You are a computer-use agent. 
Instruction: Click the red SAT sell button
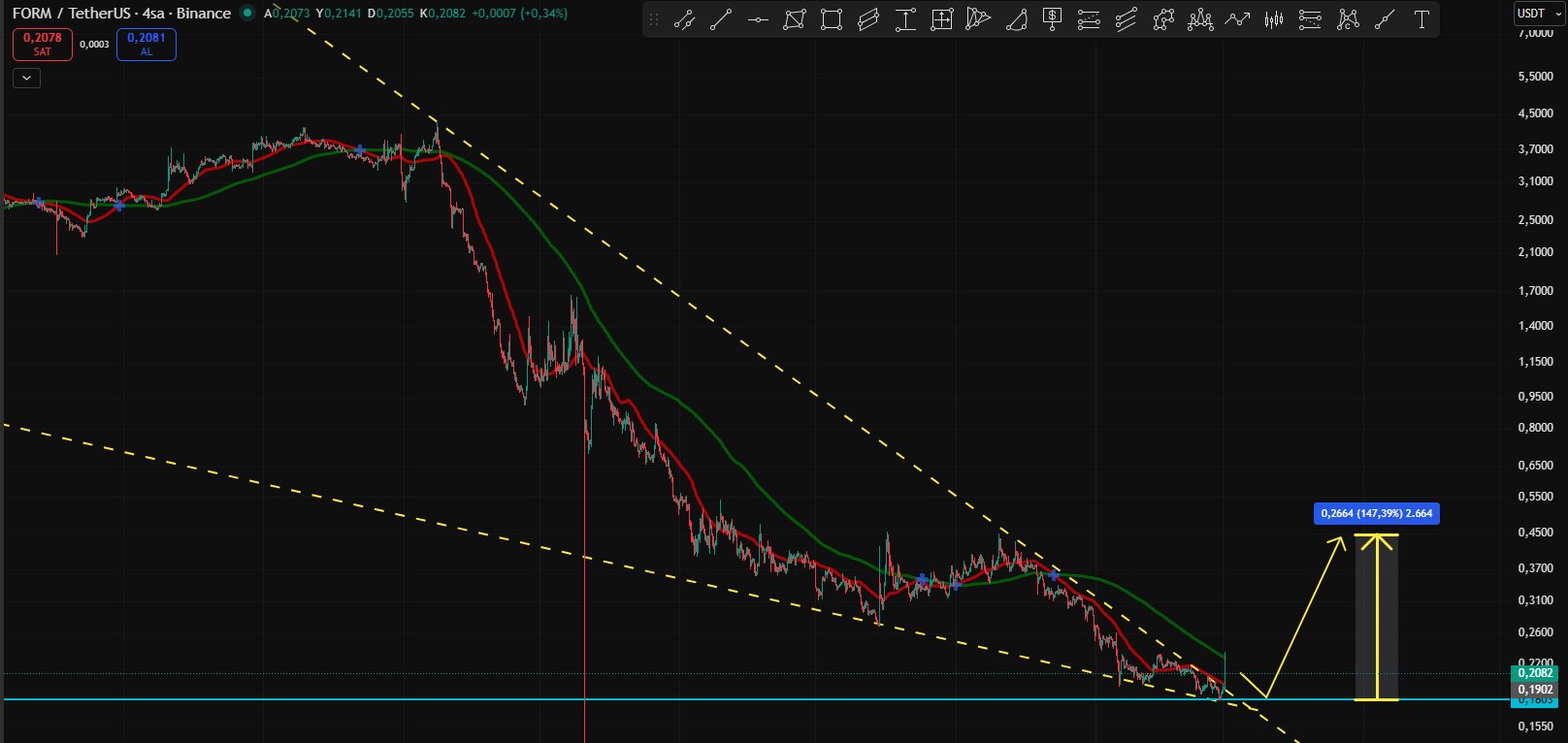click(x=42, y=44)
